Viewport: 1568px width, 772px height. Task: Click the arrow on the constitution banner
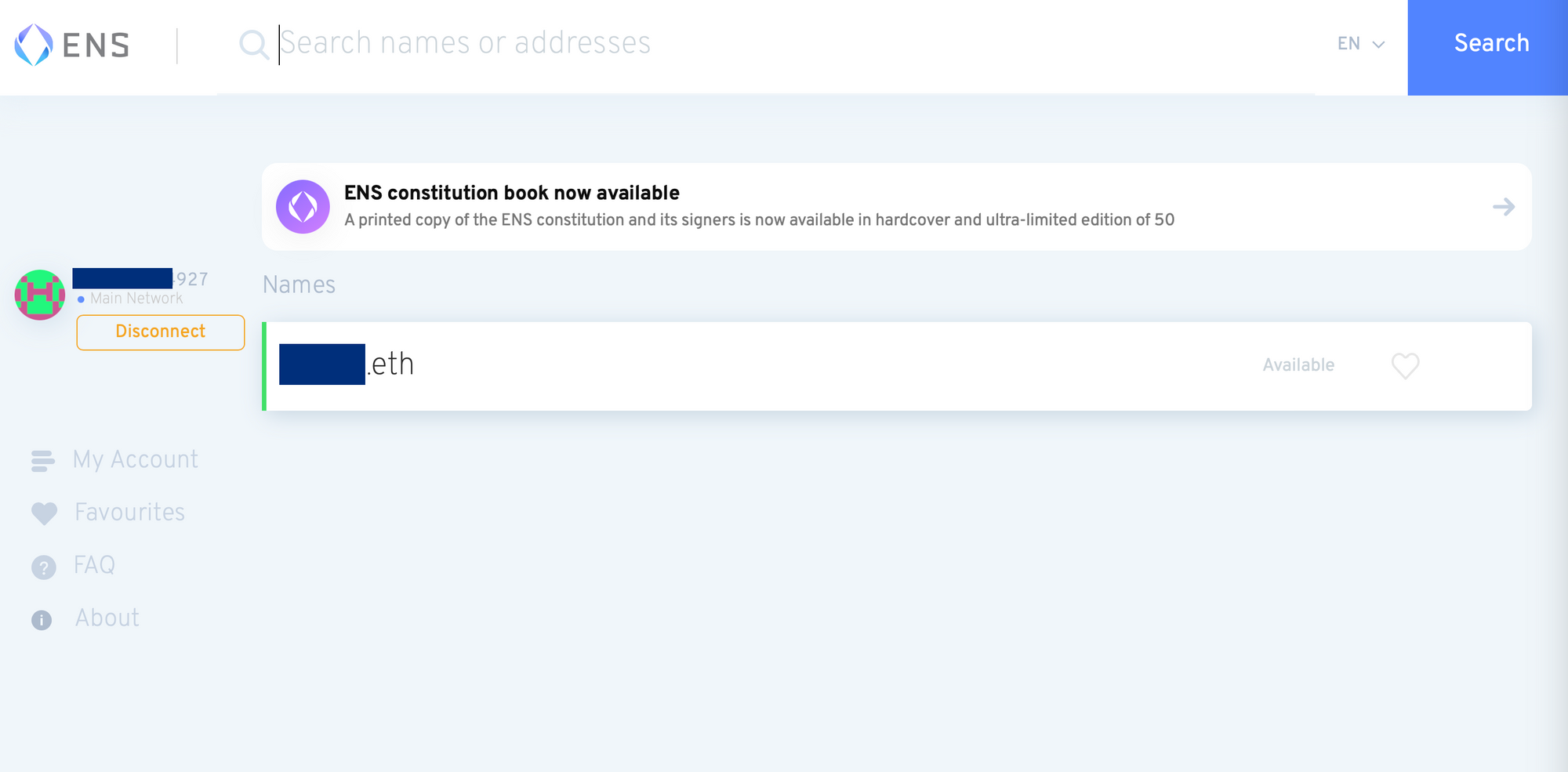pos(1503,207)
